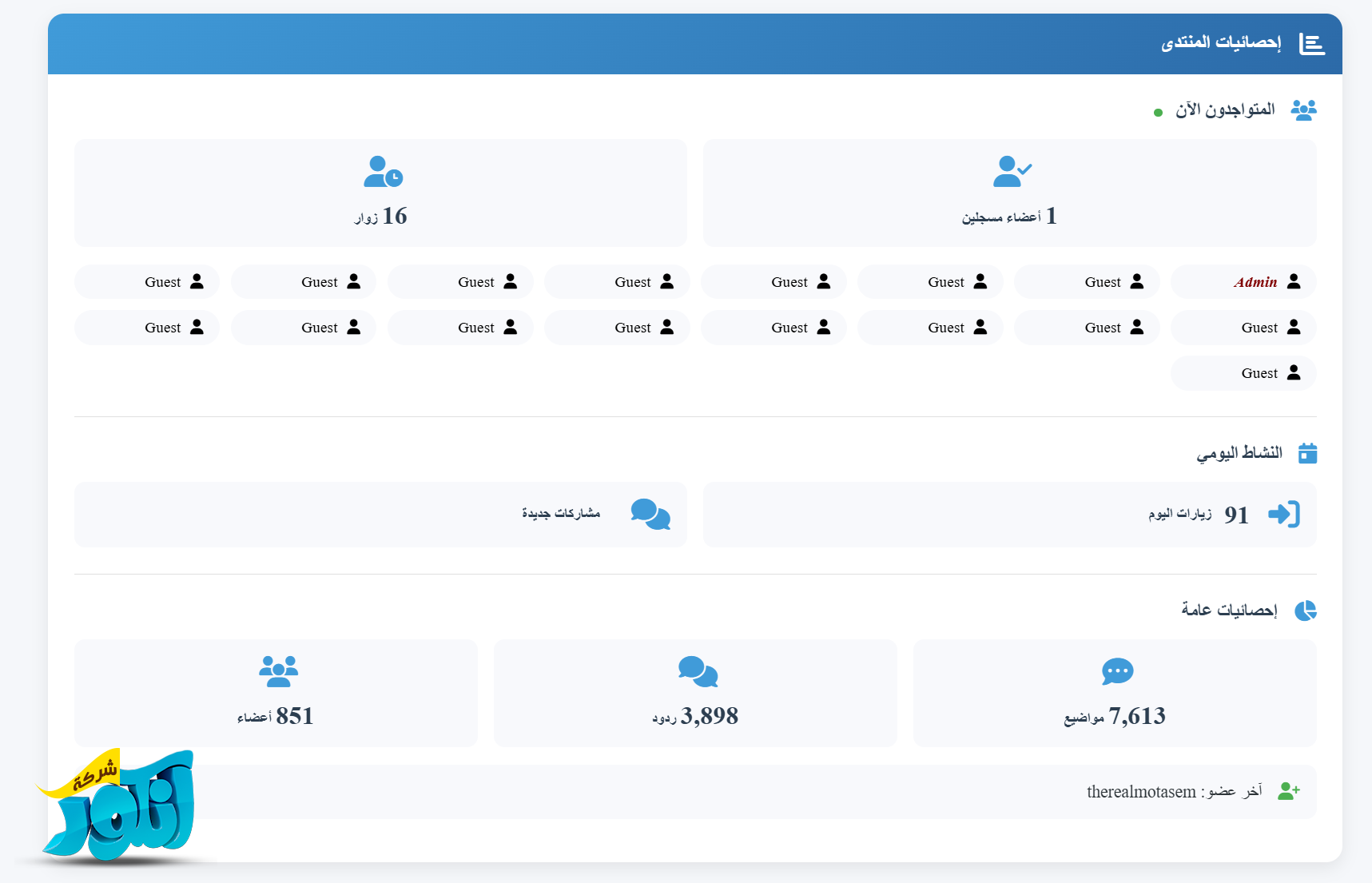The image size is (1372, 883).
Task: Click the daily activity calendar icon
Action: pos(1307,454)
